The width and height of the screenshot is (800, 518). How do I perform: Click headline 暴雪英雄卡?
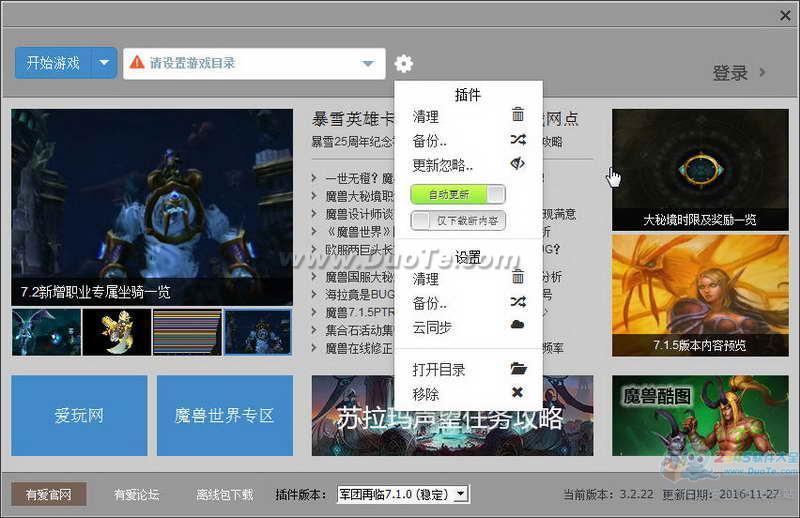pos(353,119)
